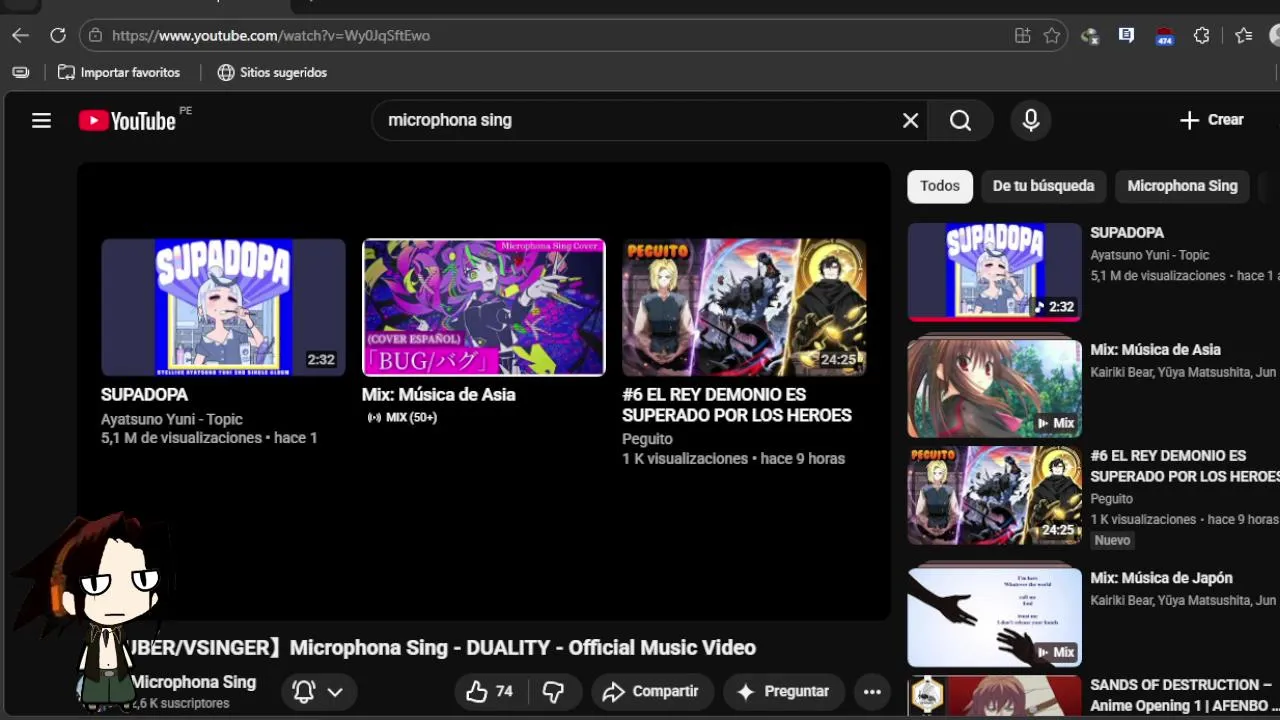The image size is (1280, 720).
Task: Open Importar favoritos in favorites bar
Action: (119, 72)
